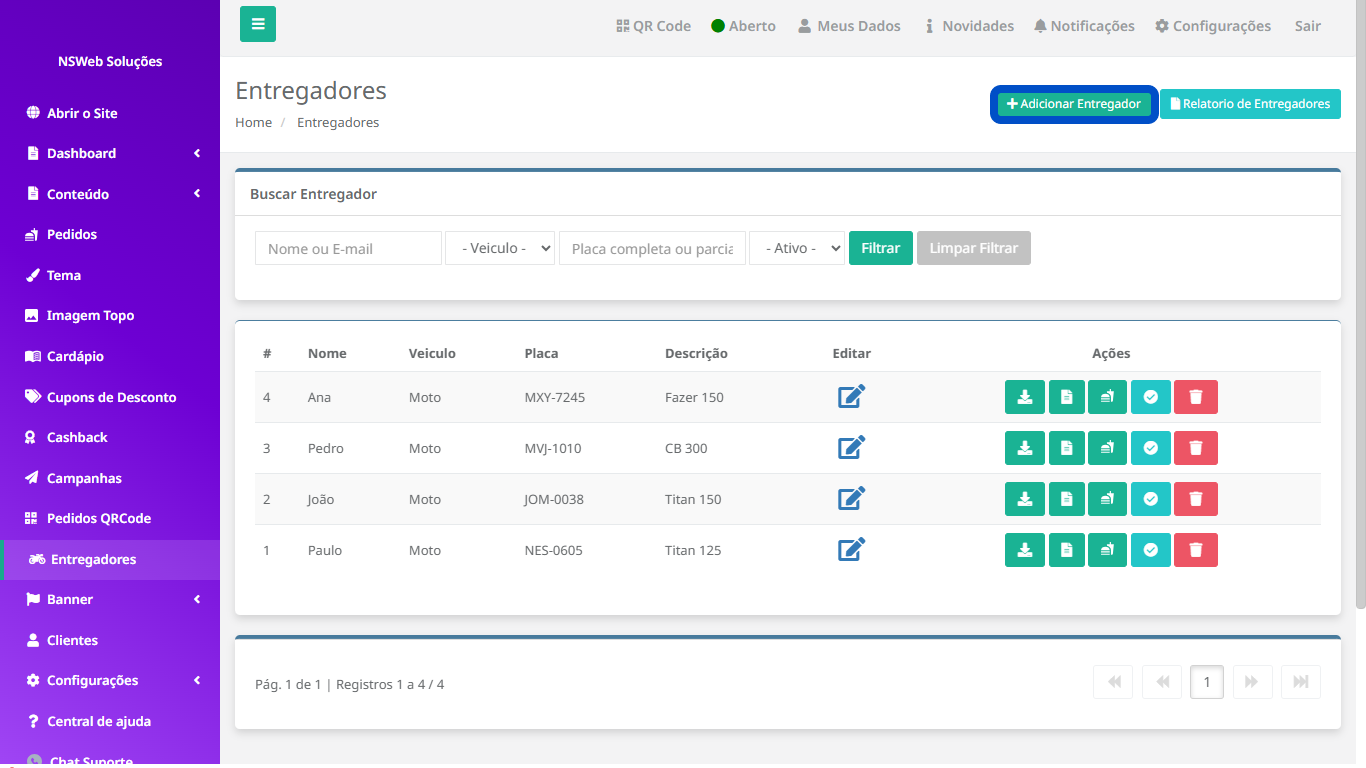Click Abrir o Site in the sidebar
Screen dimensions: 1366x768
point(110,113)
